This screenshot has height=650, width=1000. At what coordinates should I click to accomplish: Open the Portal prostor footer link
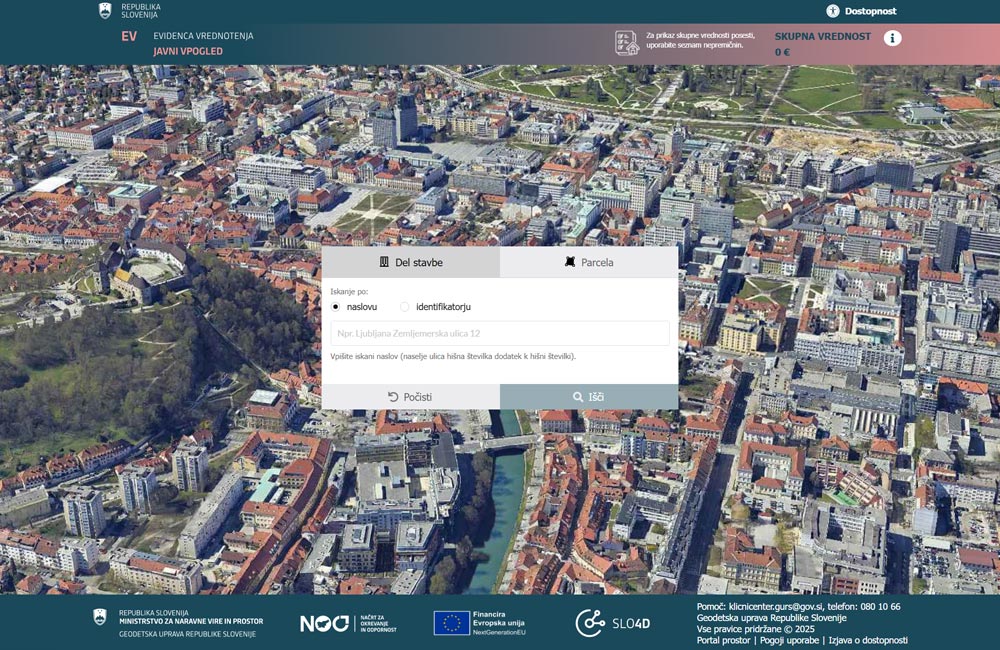[x=723, y=640]
